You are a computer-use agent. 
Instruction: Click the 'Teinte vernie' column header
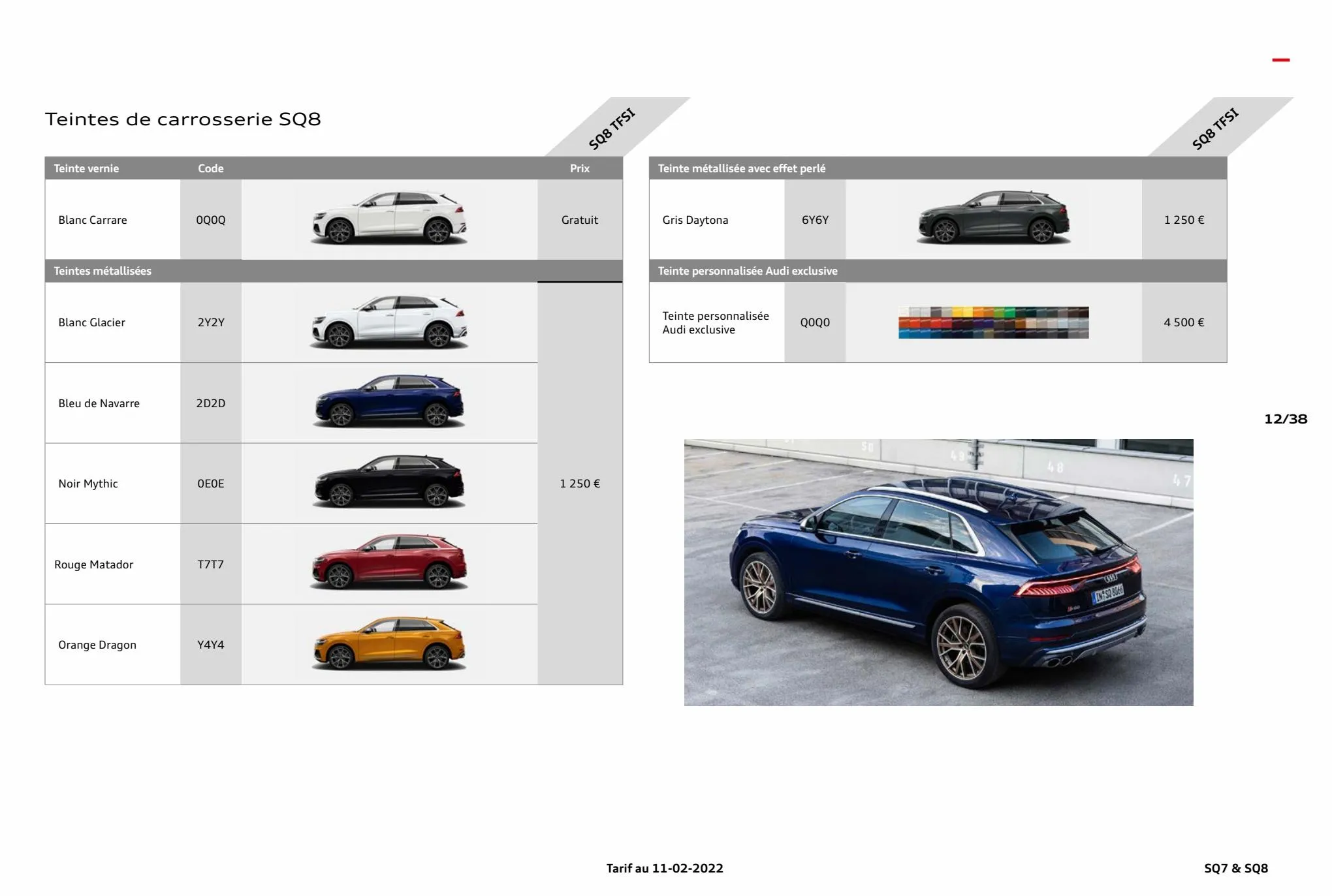point(86,168)
